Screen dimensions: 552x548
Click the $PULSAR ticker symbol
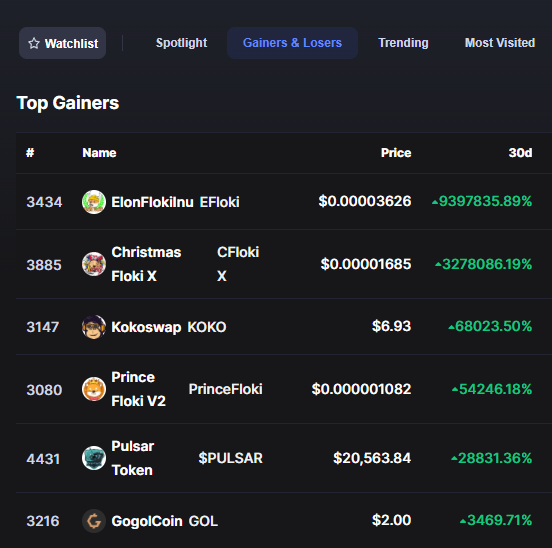230,458
